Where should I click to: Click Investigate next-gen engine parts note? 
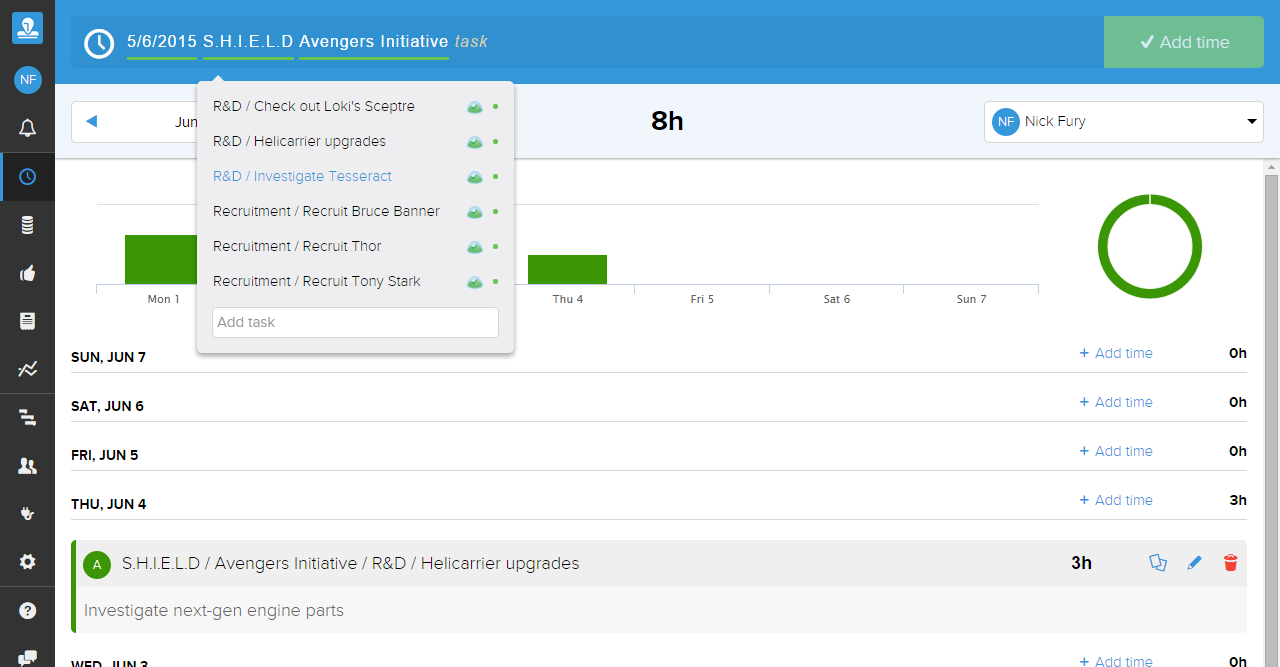coord(214,610)
